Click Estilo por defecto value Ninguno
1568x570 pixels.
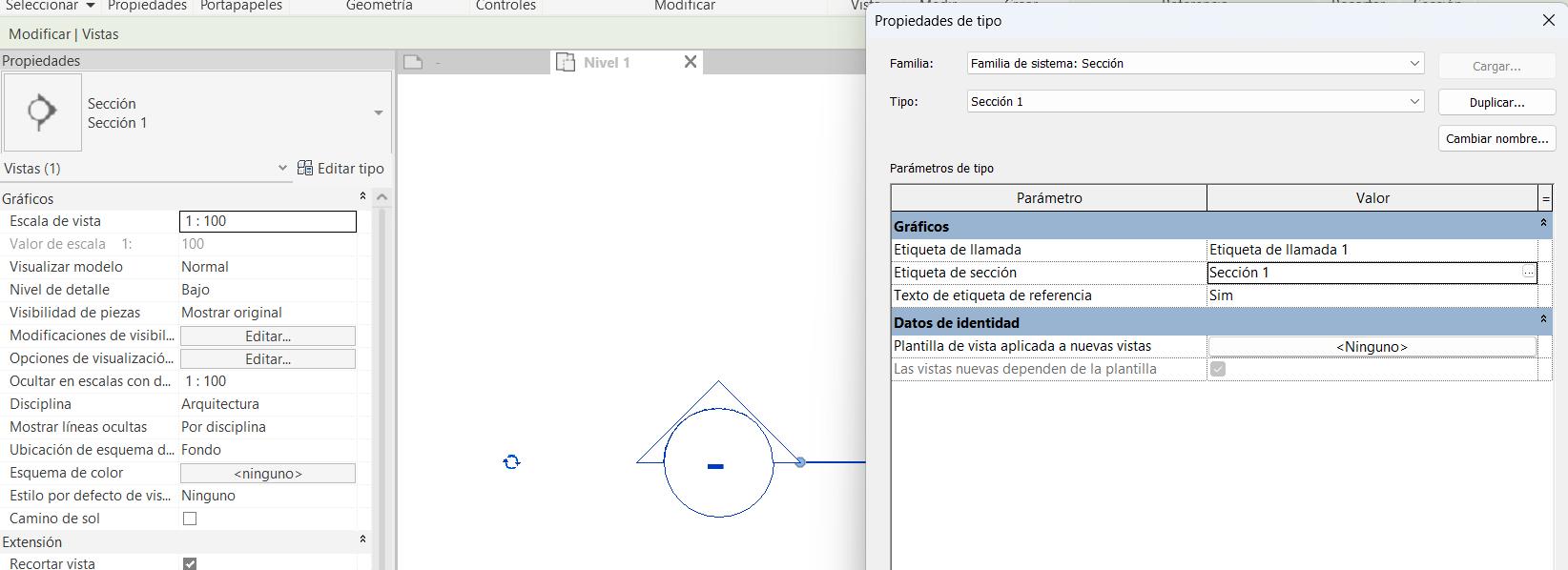(x=268, y=496)
